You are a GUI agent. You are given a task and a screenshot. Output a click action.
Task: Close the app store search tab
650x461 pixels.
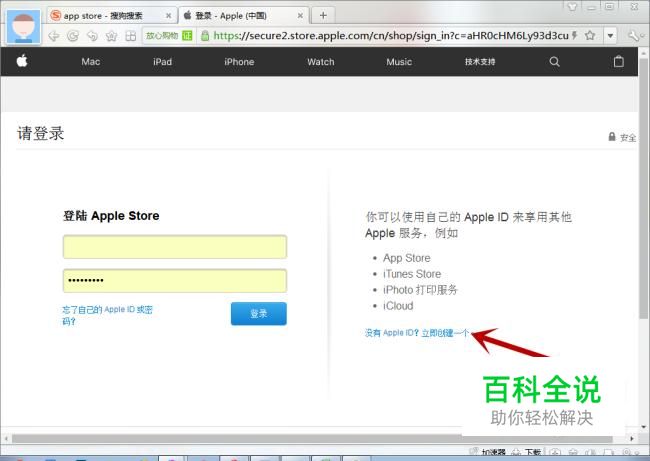168,16
